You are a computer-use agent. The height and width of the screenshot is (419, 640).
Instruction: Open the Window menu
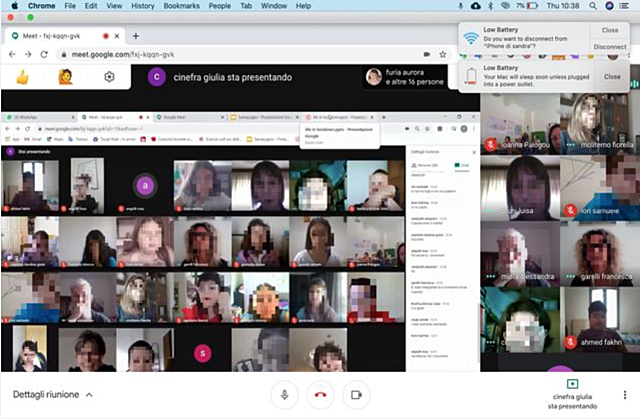[274, 6]
